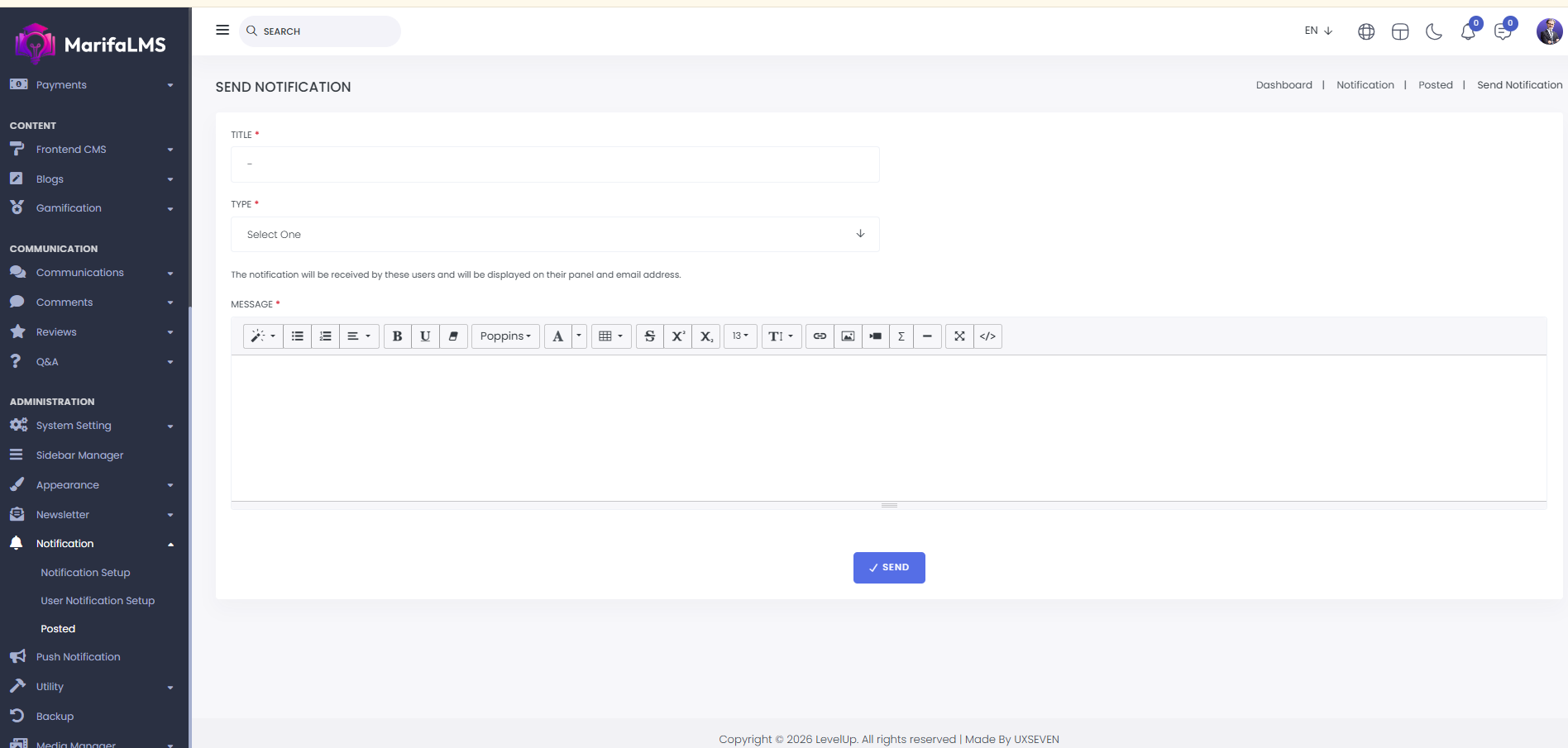The image size is (1568, 748).
Task: Click the Send button
Action: click(889, 568)
